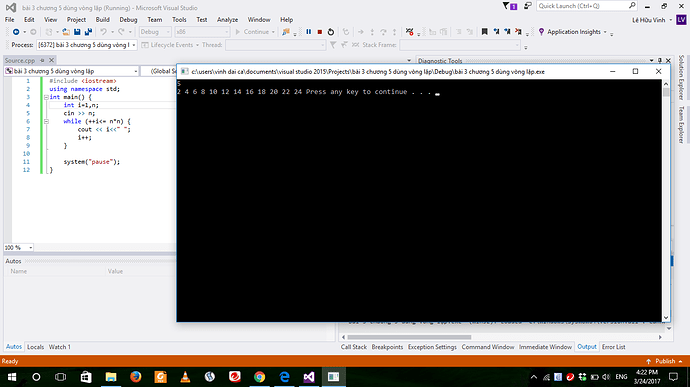Open the Solution Explorer side tab
Image resolution: width=690 pixels, height=387 pixels.
coord(681,77)
